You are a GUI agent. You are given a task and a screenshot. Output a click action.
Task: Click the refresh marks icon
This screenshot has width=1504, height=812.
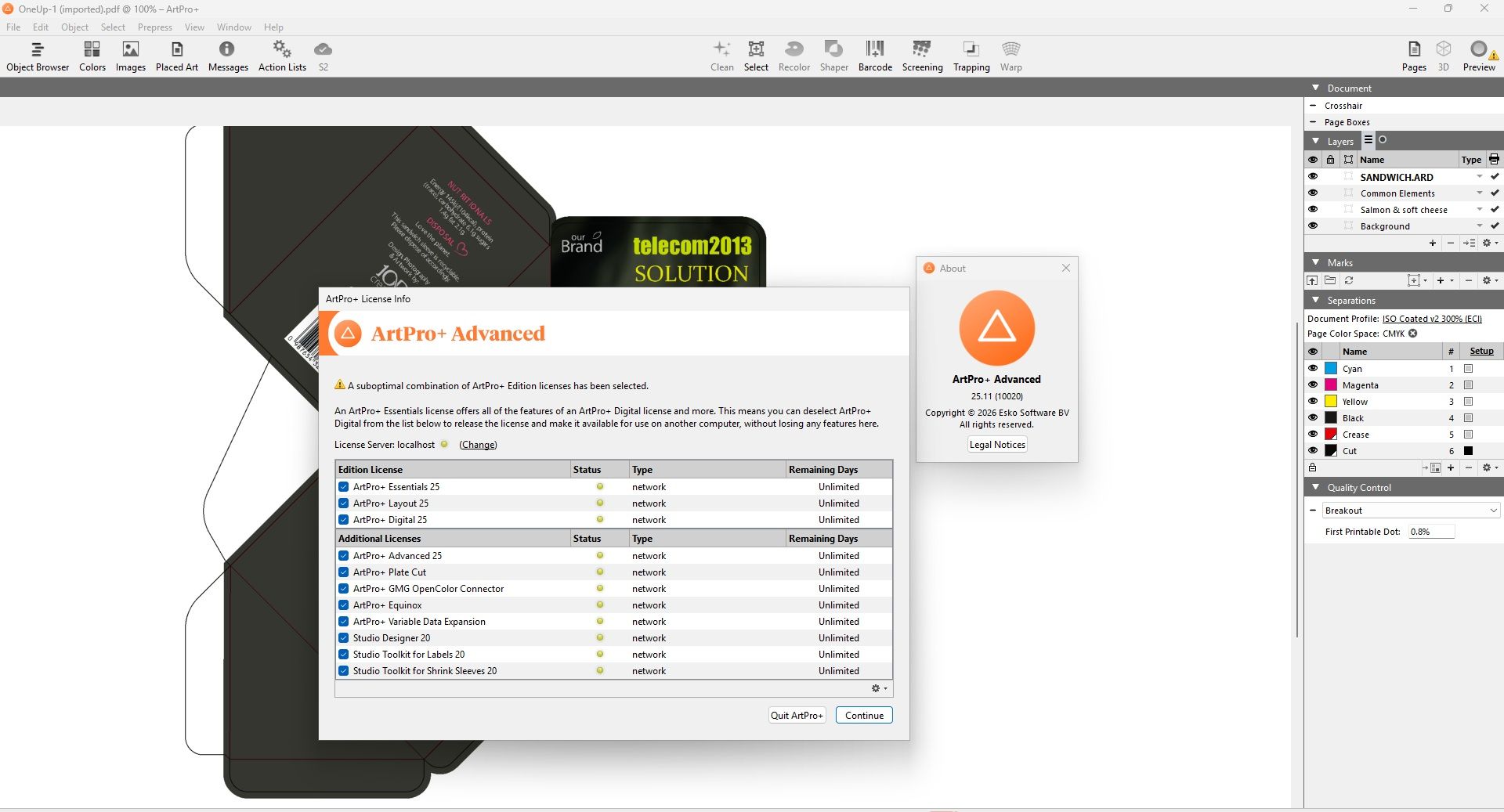click(1349, 280)
